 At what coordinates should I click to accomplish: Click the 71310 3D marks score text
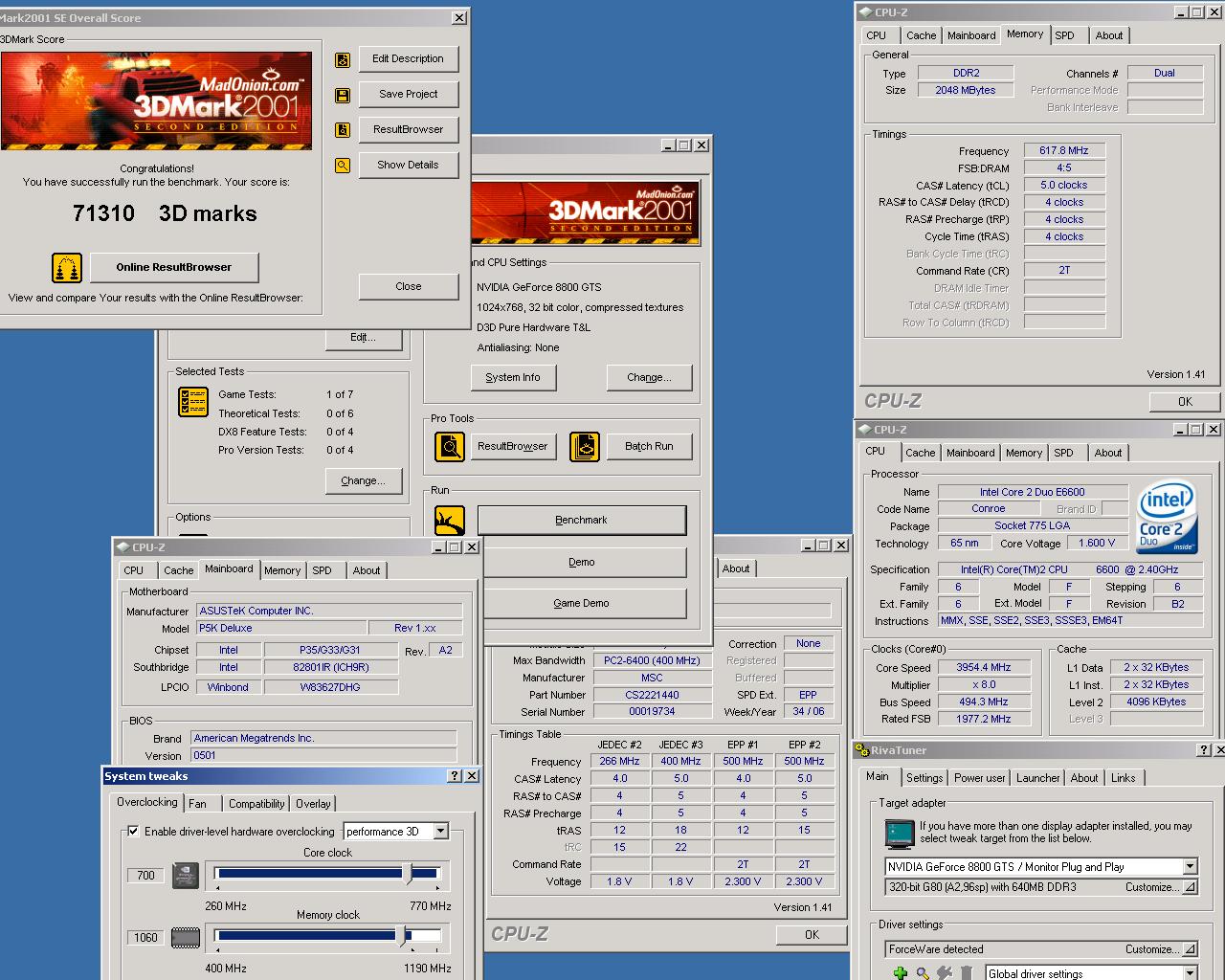(x=165, y=213)
